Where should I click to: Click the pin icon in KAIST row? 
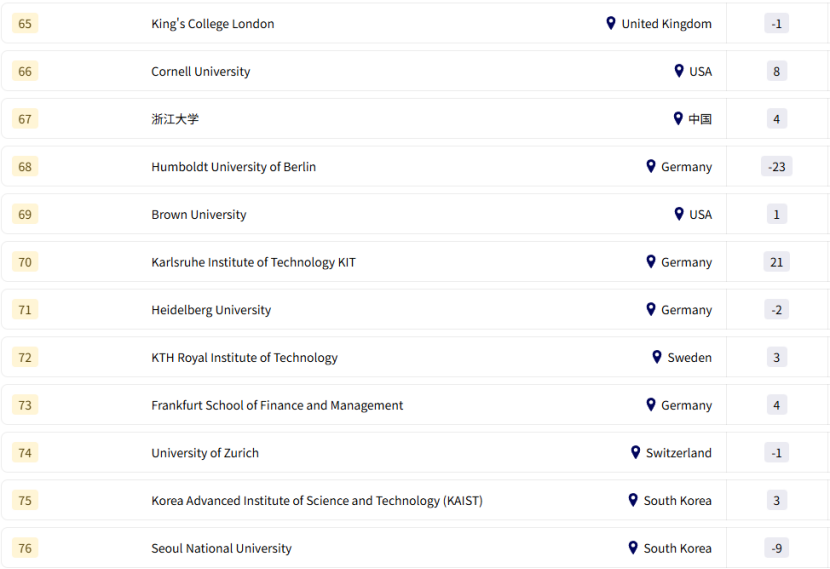tap(633, 500)
